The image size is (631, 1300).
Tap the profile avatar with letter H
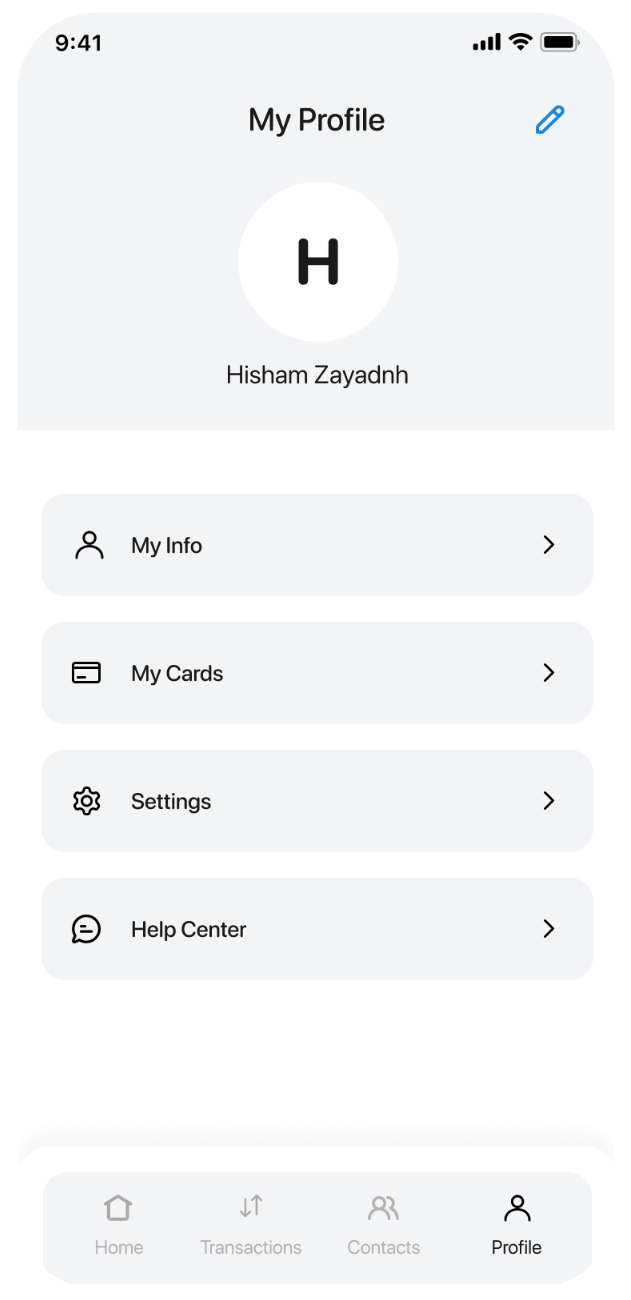[317, 261]
